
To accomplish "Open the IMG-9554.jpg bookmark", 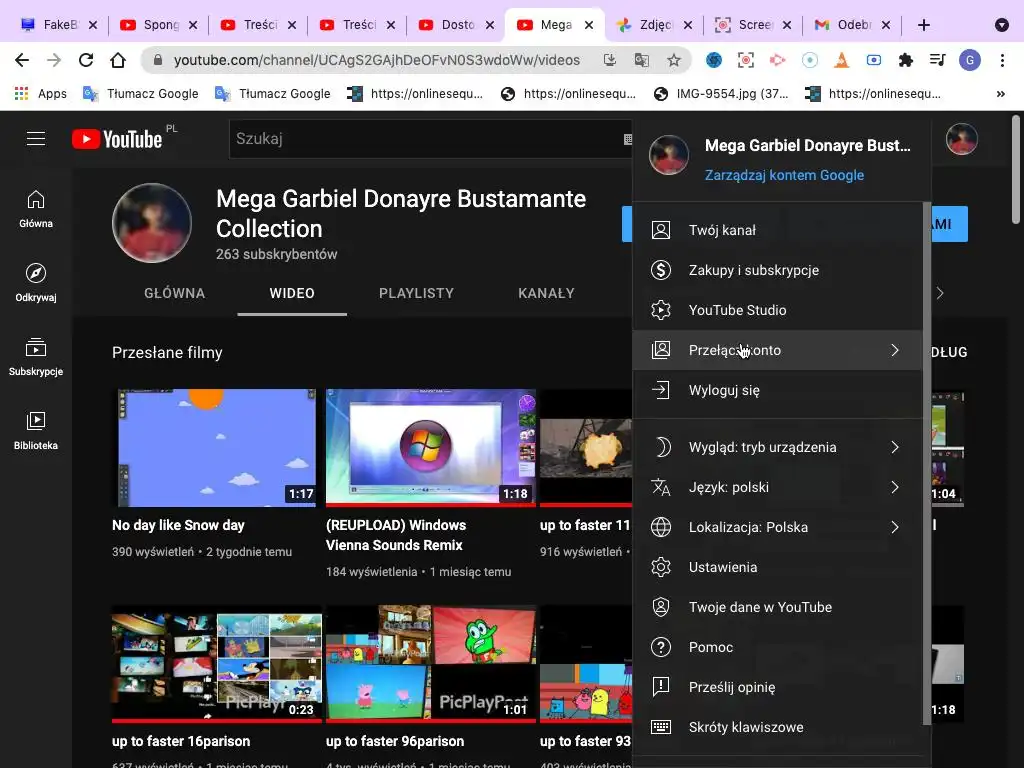I will [x=722, y=93].
